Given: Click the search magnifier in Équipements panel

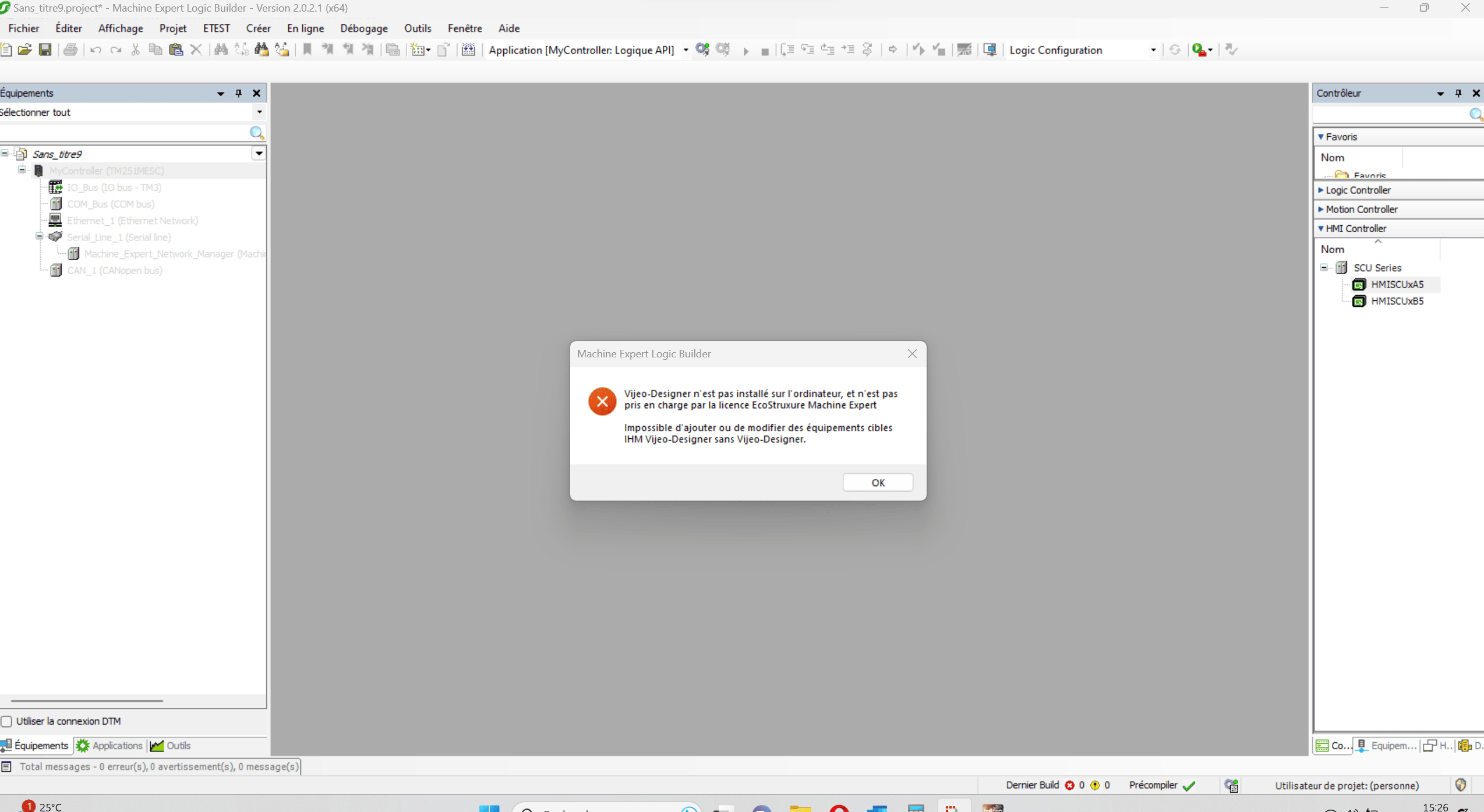Looking at the screenshot, I should (x=256, y=133).
